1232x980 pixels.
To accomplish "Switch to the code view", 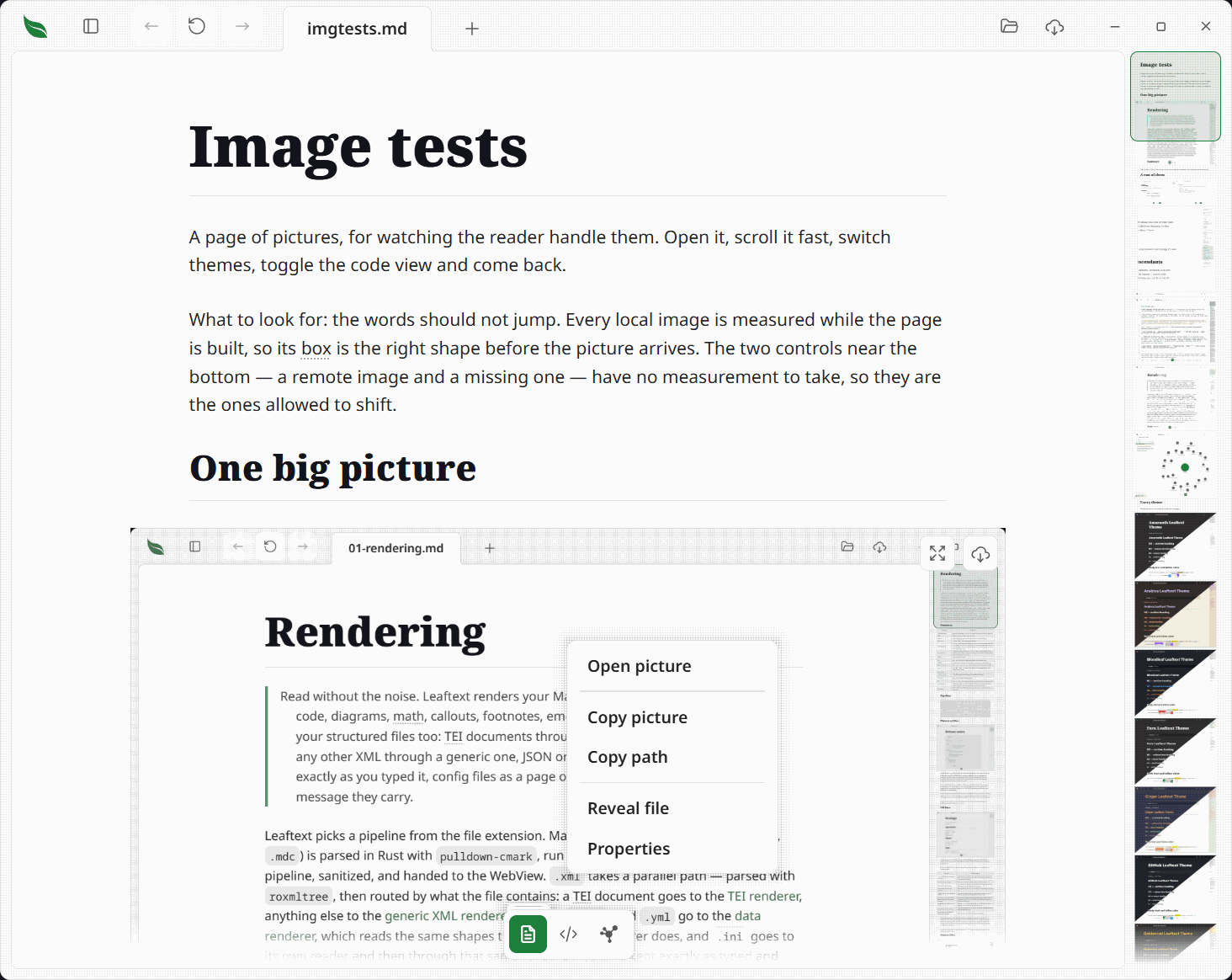I will tap(568, 934).
